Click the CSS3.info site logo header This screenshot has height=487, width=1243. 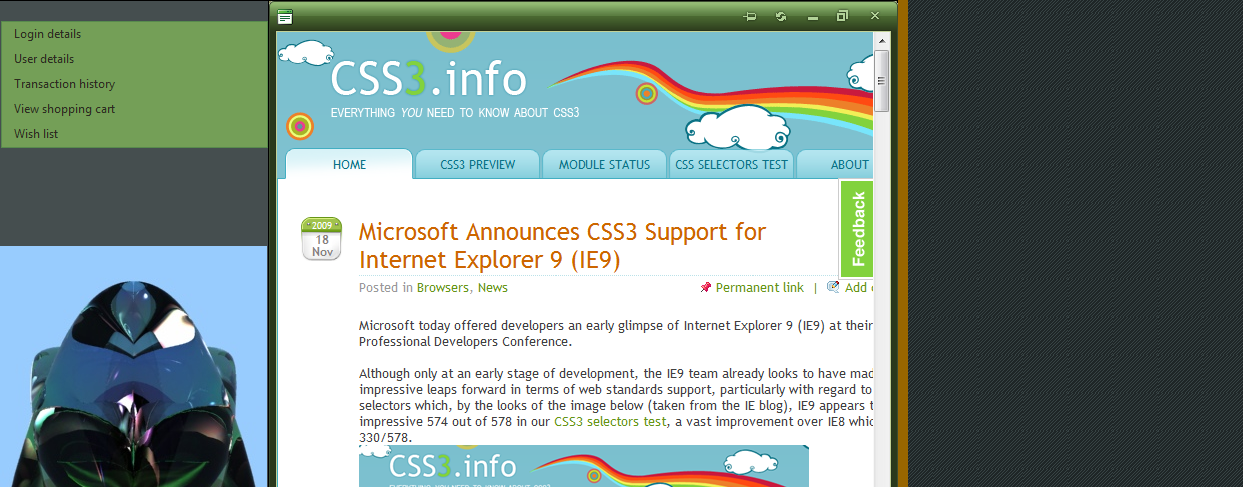tap(429, 80)
